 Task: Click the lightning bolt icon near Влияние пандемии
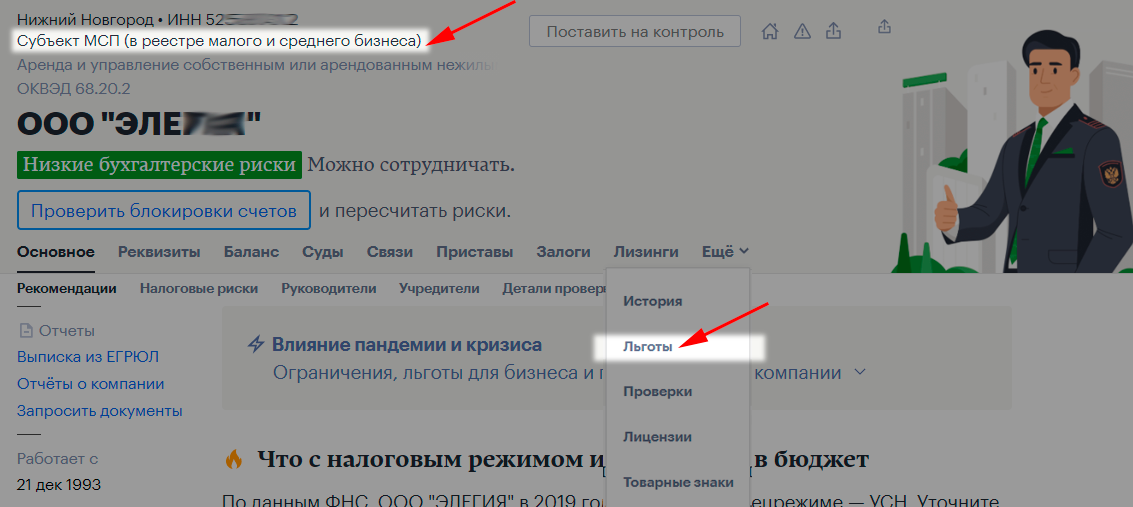point(255,345)
